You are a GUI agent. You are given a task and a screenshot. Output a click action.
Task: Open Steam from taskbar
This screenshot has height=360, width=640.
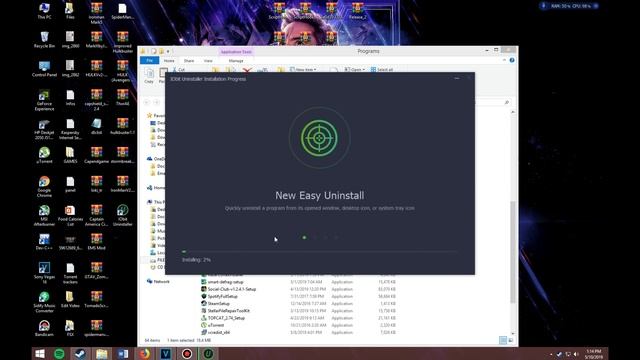tap(80, 353)
